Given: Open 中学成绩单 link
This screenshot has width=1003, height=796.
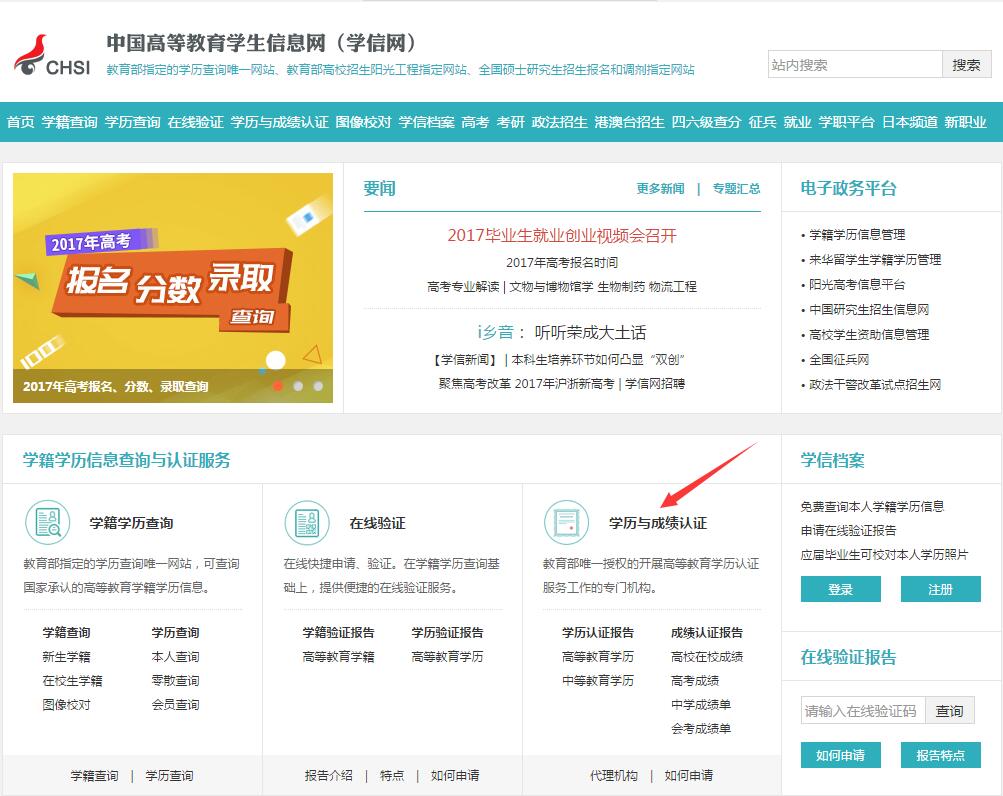Looking at the screenshot, I should 701,704.
